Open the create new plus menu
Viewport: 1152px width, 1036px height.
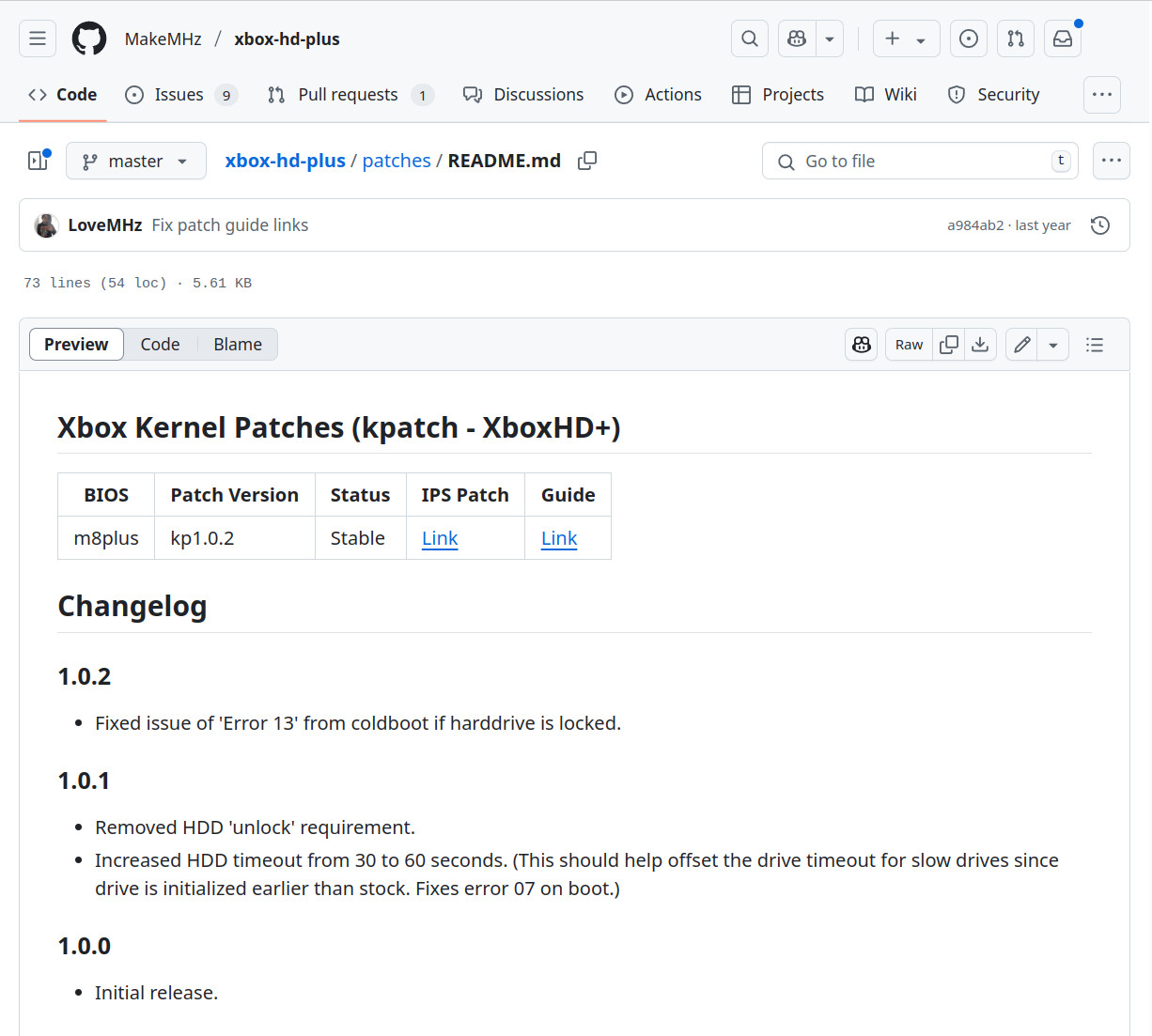click(906, 39)
